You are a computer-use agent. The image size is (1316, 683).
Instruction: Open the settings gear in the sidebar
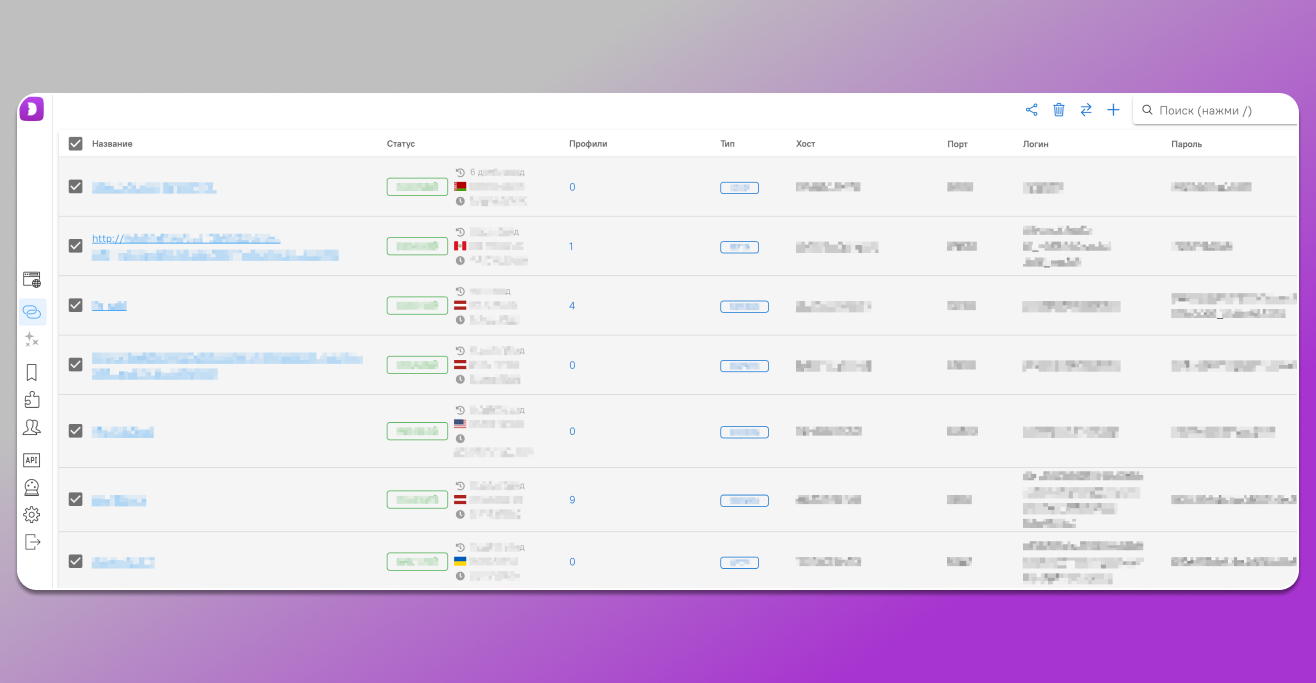pos(32,514)
